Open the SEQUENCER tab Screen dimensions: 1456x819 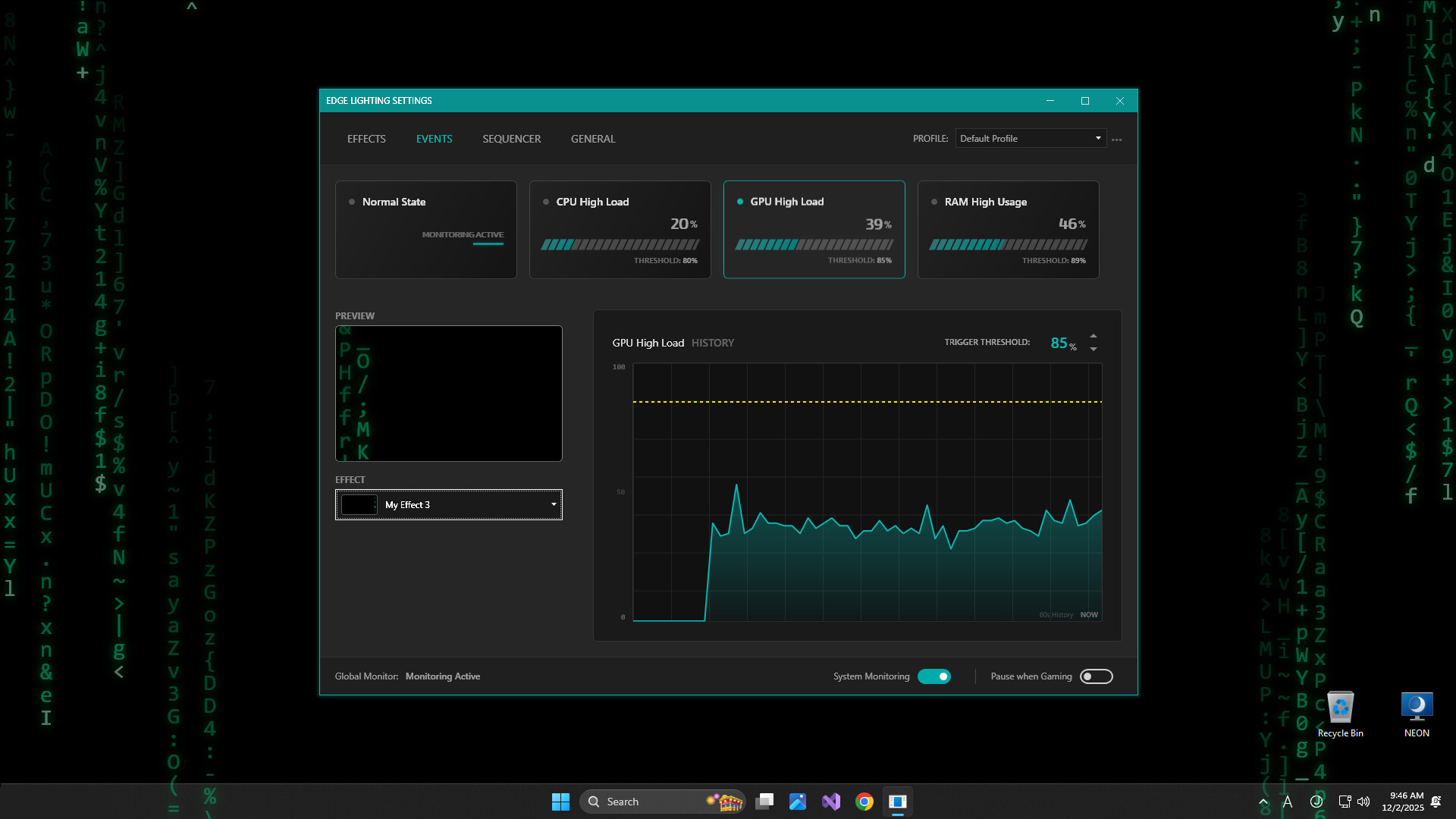(x=511, y=139)
